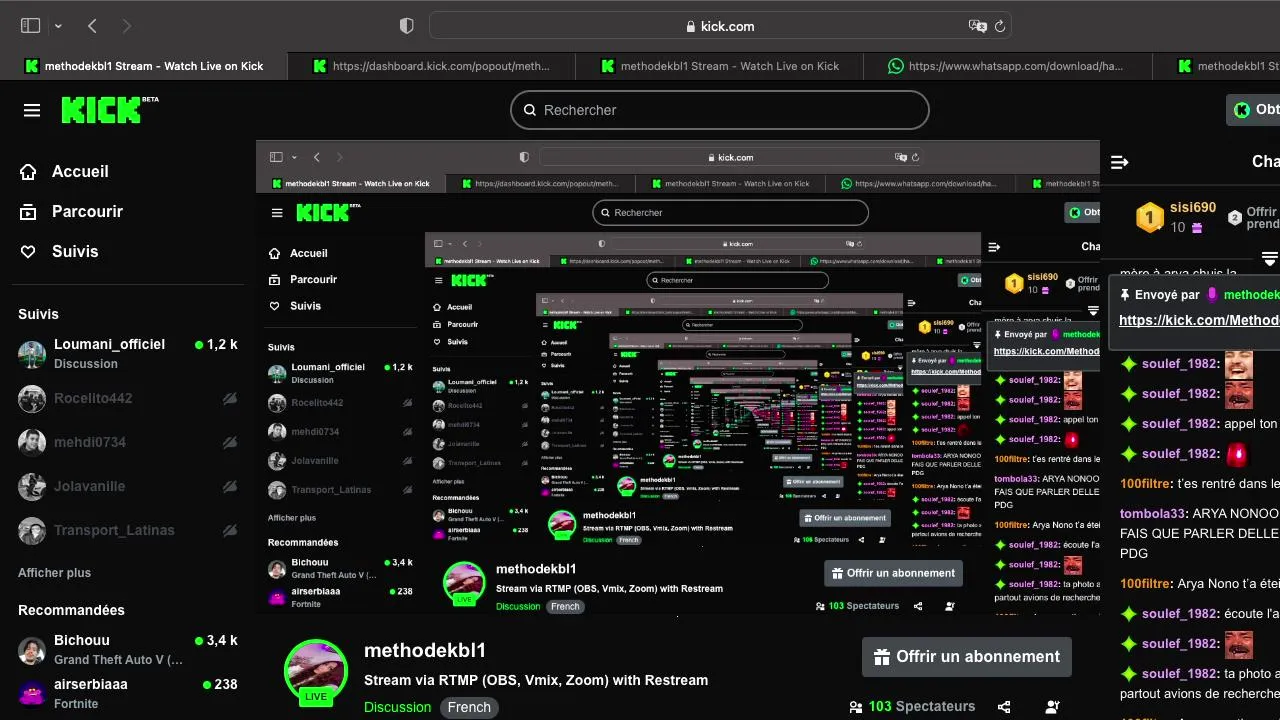Open Parcourir in the full-size left sidebar
This screenshot has height=720, width=1280.
click(87, 211)
